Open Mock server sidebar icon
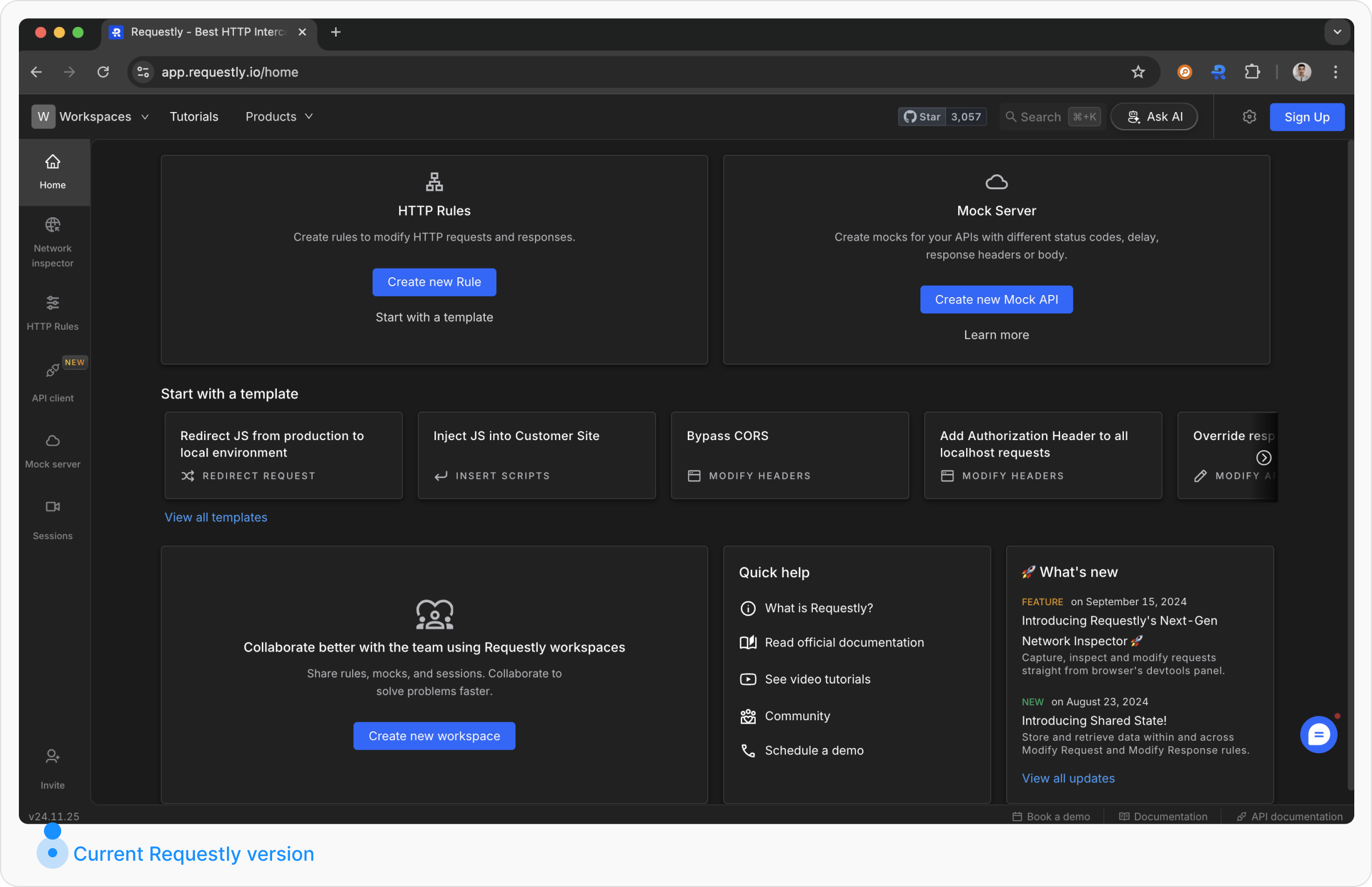The width and height of the screenshot is (1372, 887). [53, 451]
